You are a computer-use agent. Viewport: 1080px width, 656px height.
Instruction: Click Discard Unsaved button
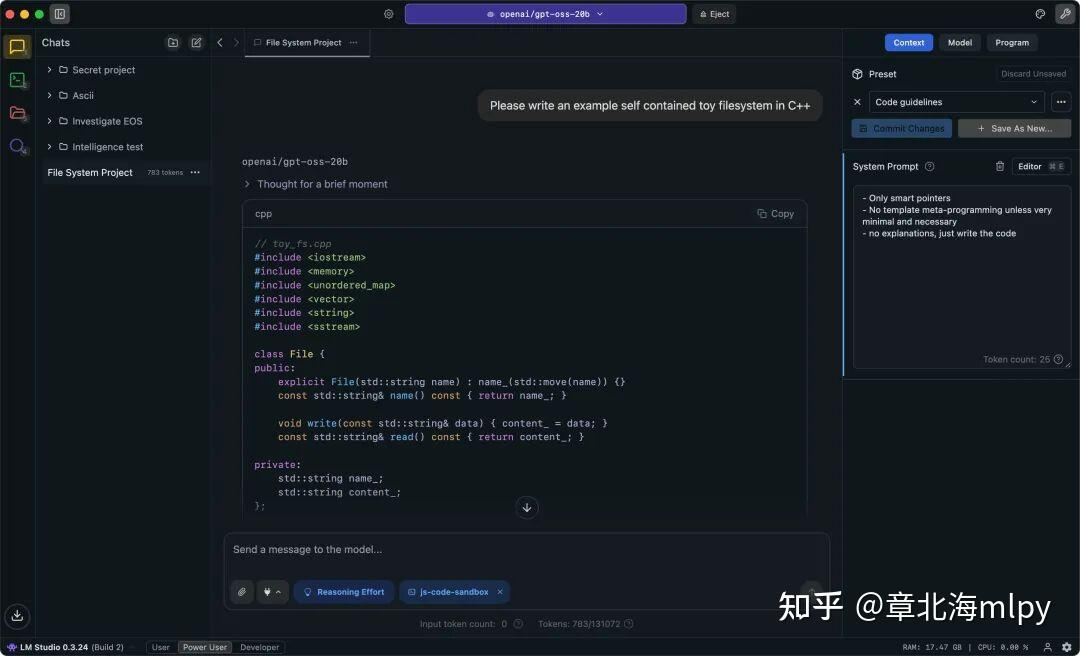click(x=1033, y=74)
